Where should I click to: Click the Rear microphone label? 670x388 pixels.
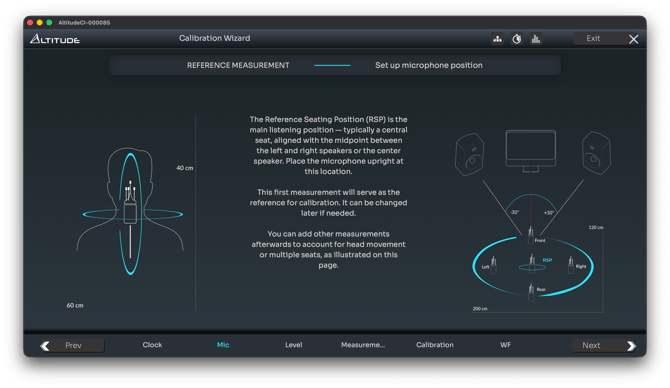(x=541, y=289)
